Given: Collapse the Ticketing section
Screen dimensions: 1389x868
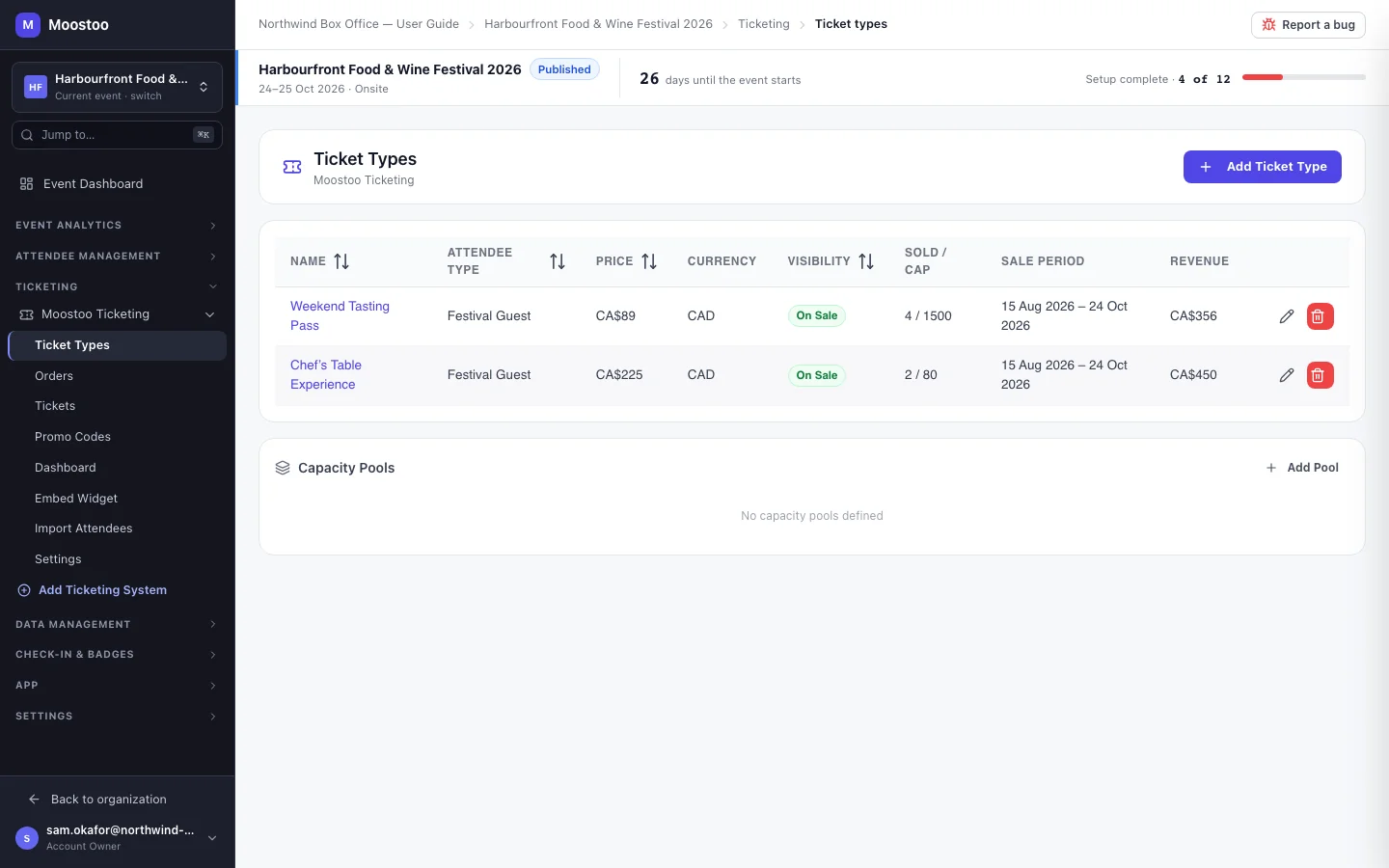Looking at the screenshot, I should point(117,287).
